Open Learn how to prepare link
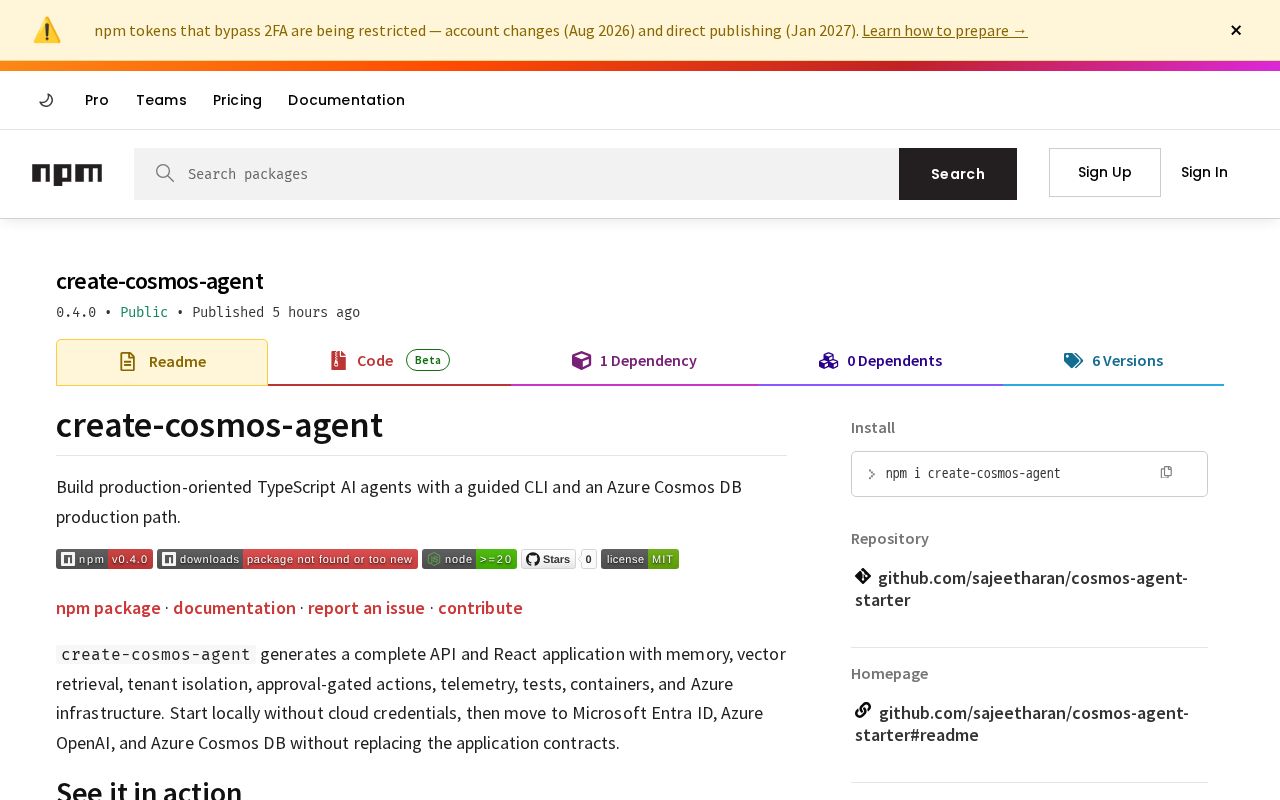The image size is (1280, 800). point(944,30)
